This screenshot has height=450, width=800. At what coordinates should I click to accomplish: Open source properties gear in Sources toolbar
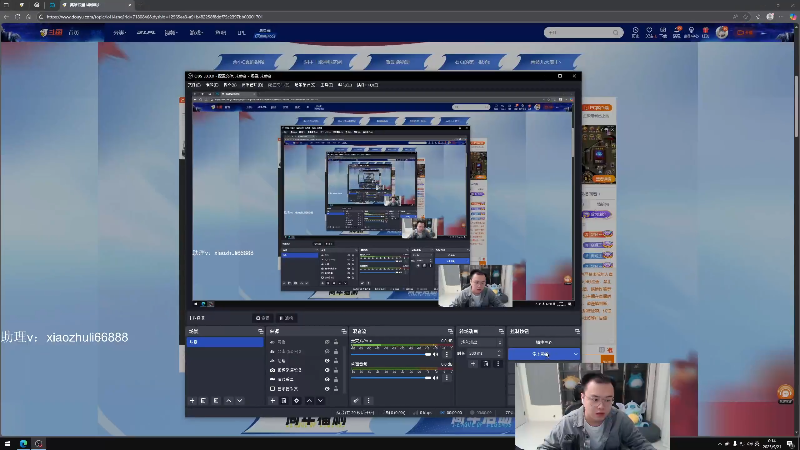point(296,401)
